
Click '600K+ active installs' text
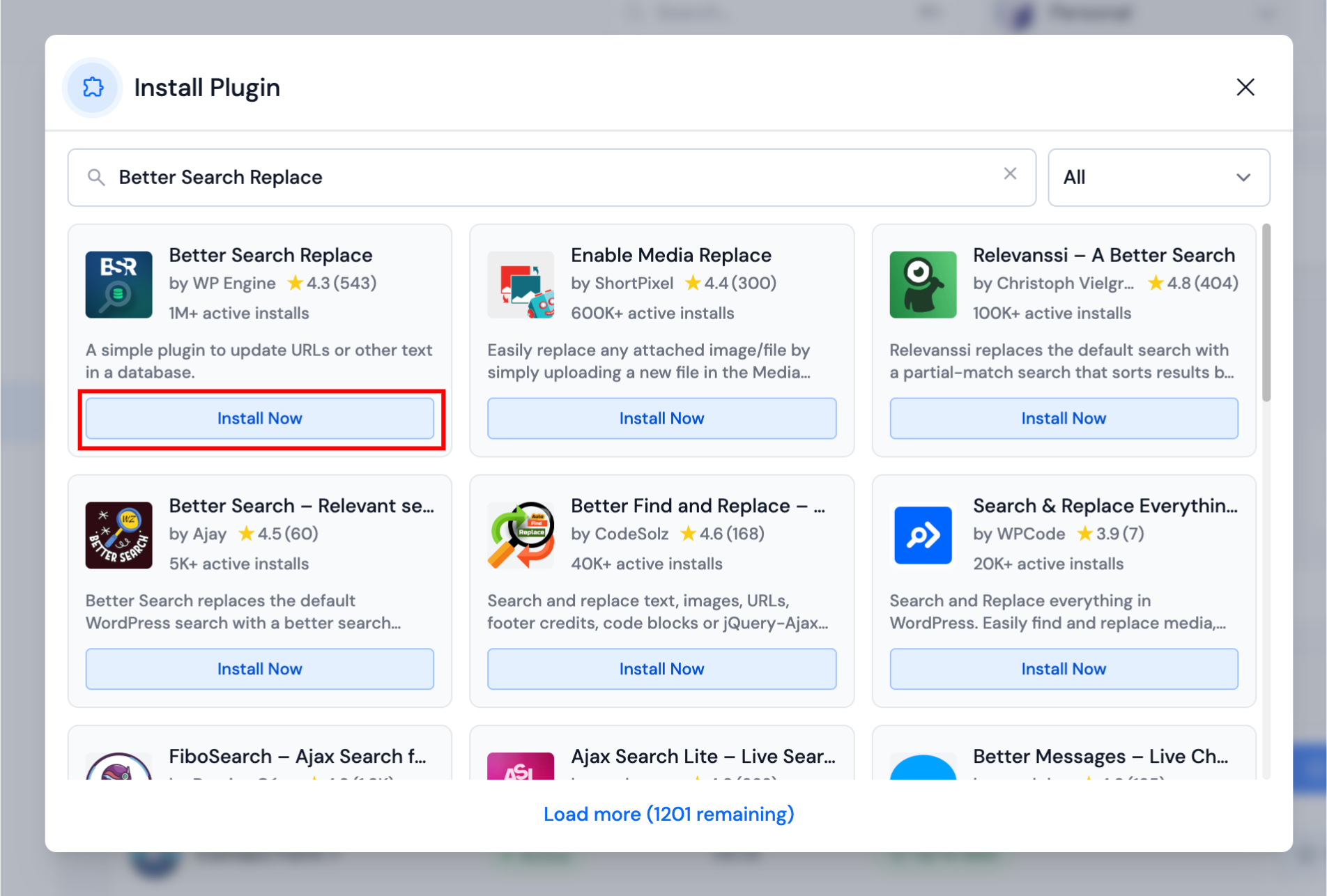coord(652,314)
